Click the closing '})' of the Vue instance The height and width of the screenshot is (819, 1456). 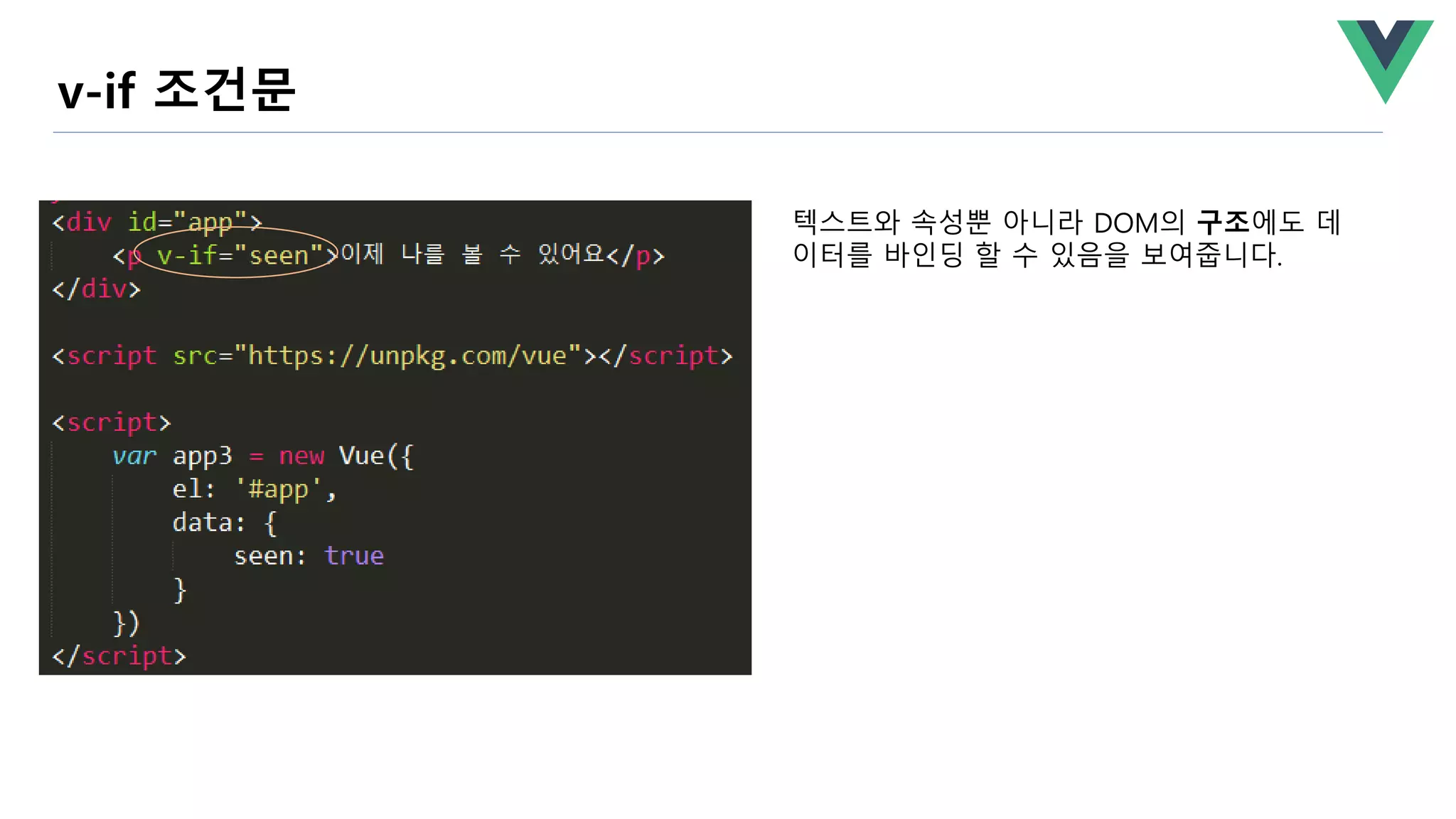coord(127,623)
